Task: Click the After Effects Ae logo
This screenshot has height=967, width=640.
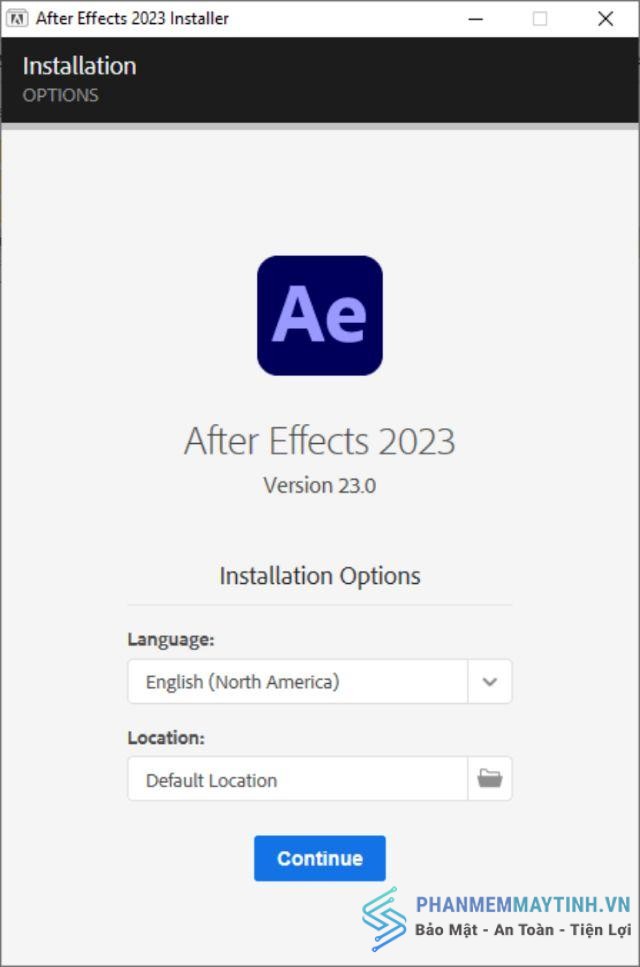Action: [319, 315]
